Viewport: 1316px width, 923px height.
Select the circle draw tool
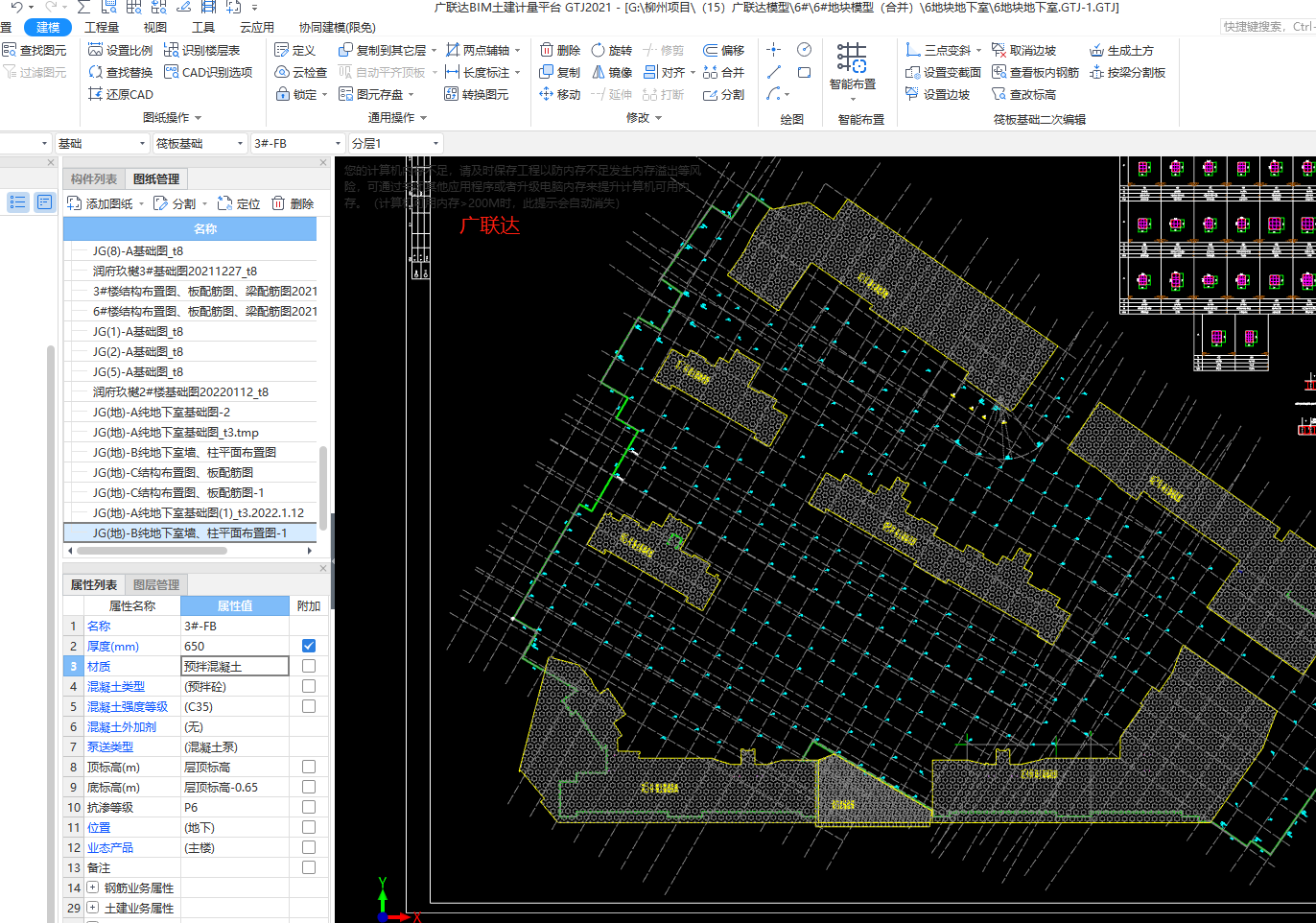click(x=804, y=49)
